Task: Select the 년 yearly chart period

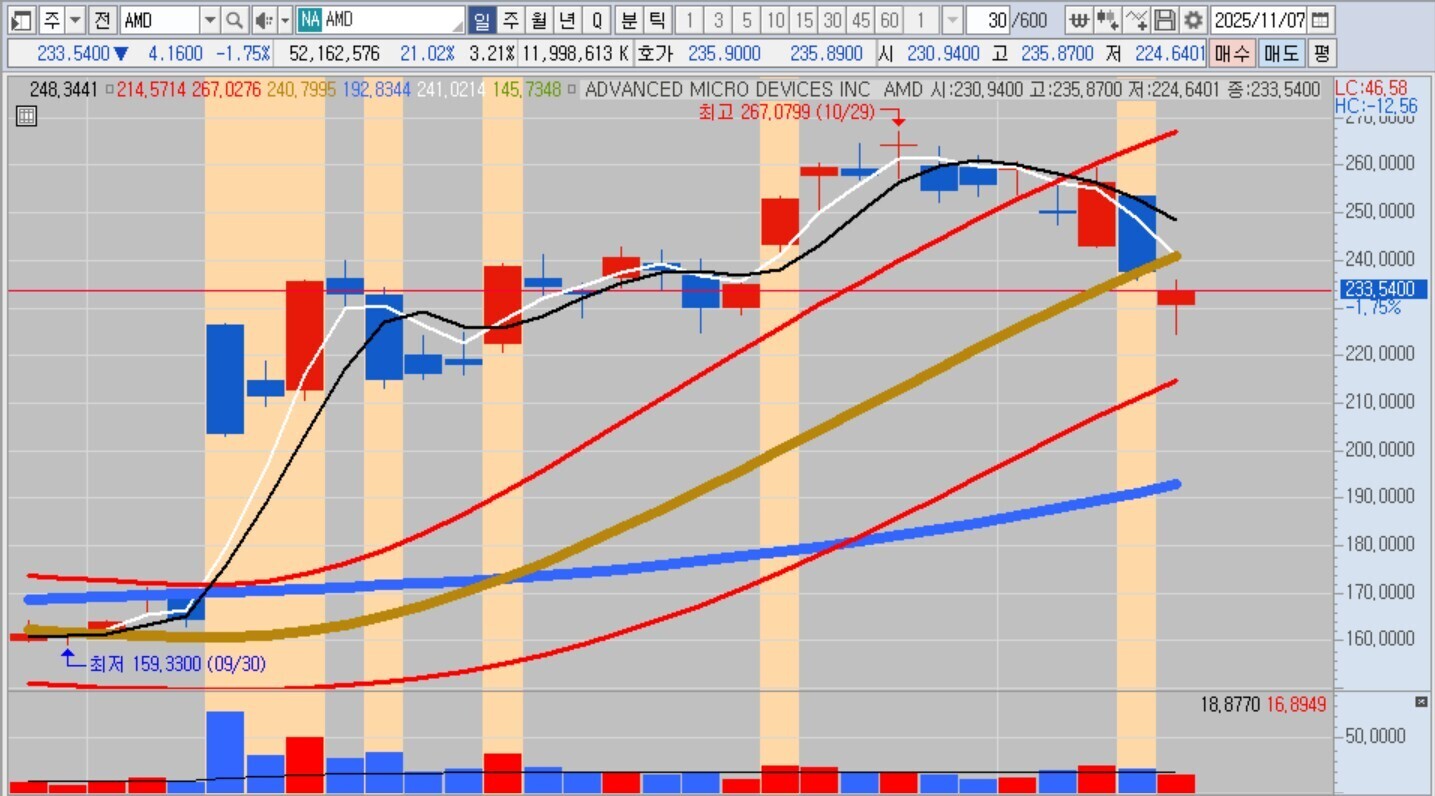Action: coord(567,19)
